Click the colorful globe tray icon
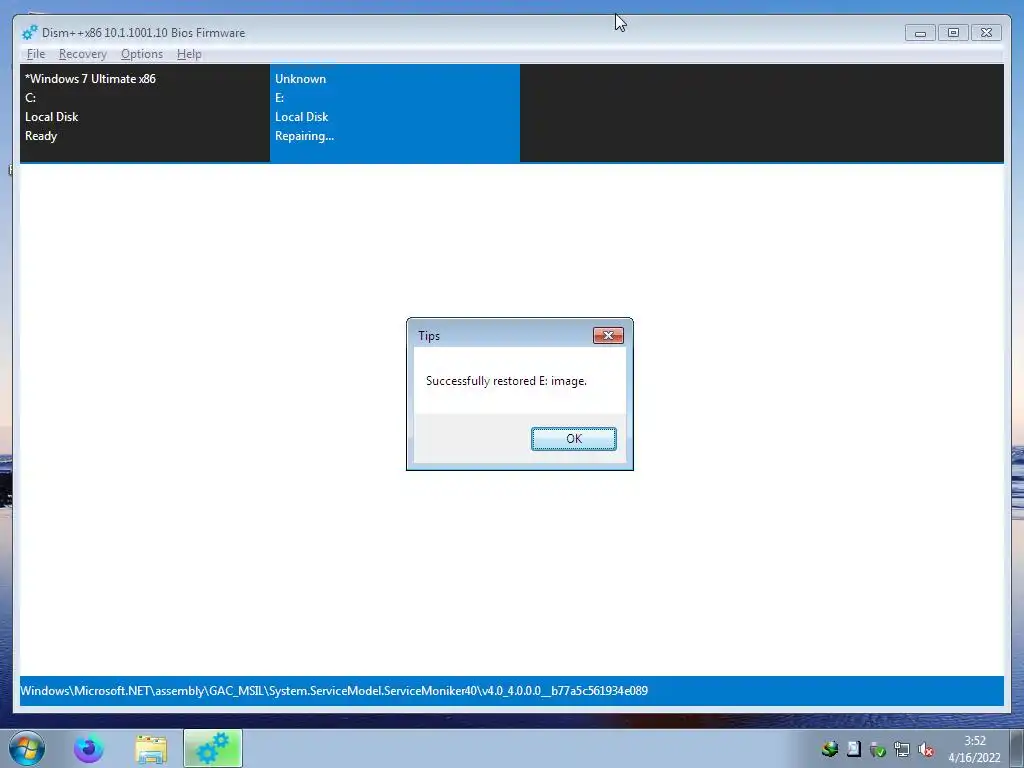Viewport: 1024px width, 768px height. pos(830,749)
